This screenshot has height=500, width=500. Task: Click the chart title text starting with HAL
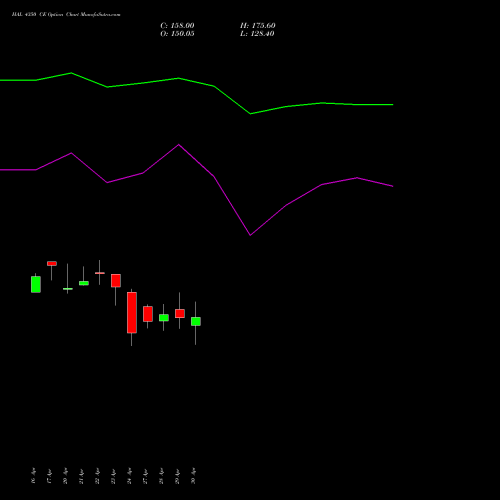[66, 15]
